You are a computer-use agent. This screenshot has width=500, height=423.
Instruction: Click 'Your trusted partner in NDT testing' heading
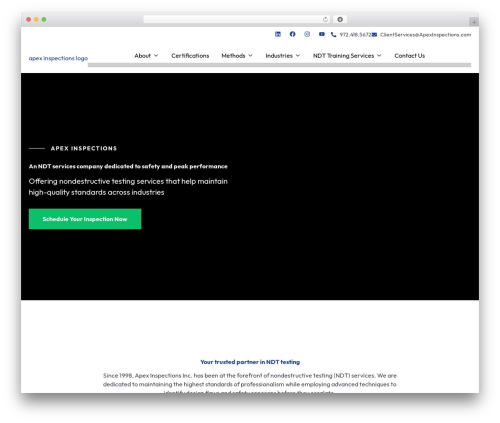pyautogui.click(x=250, y=362)
